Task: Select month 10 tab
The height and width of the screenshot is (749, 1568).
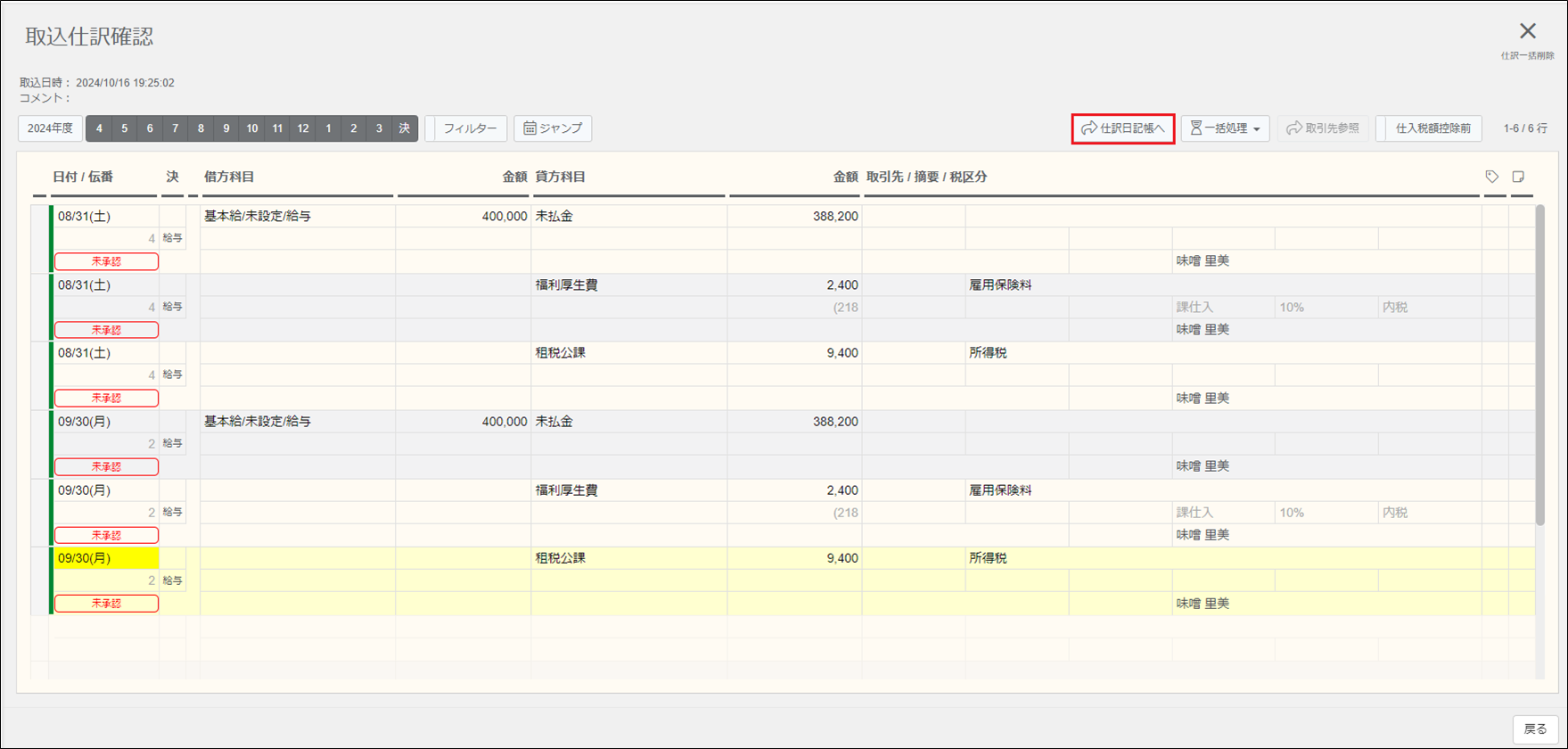Action: 252,128
